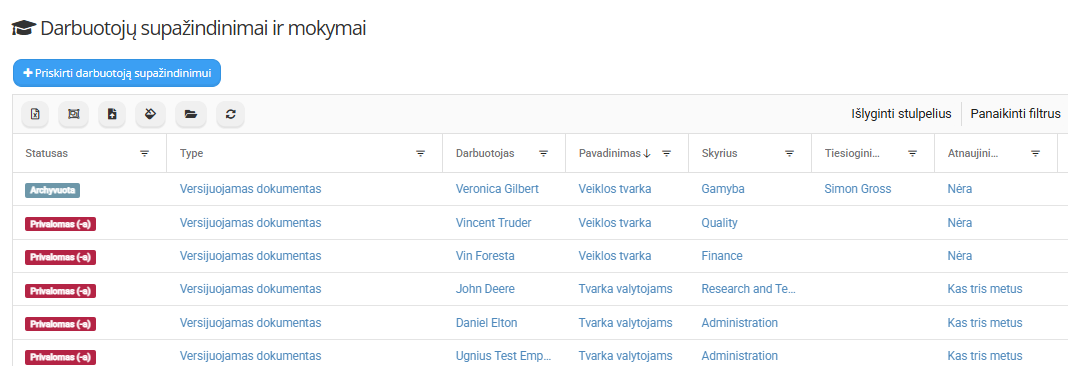Open Tvarka valytojams link for John Deere
Screen dimensions: 1068x366
[x=625, y=288]
